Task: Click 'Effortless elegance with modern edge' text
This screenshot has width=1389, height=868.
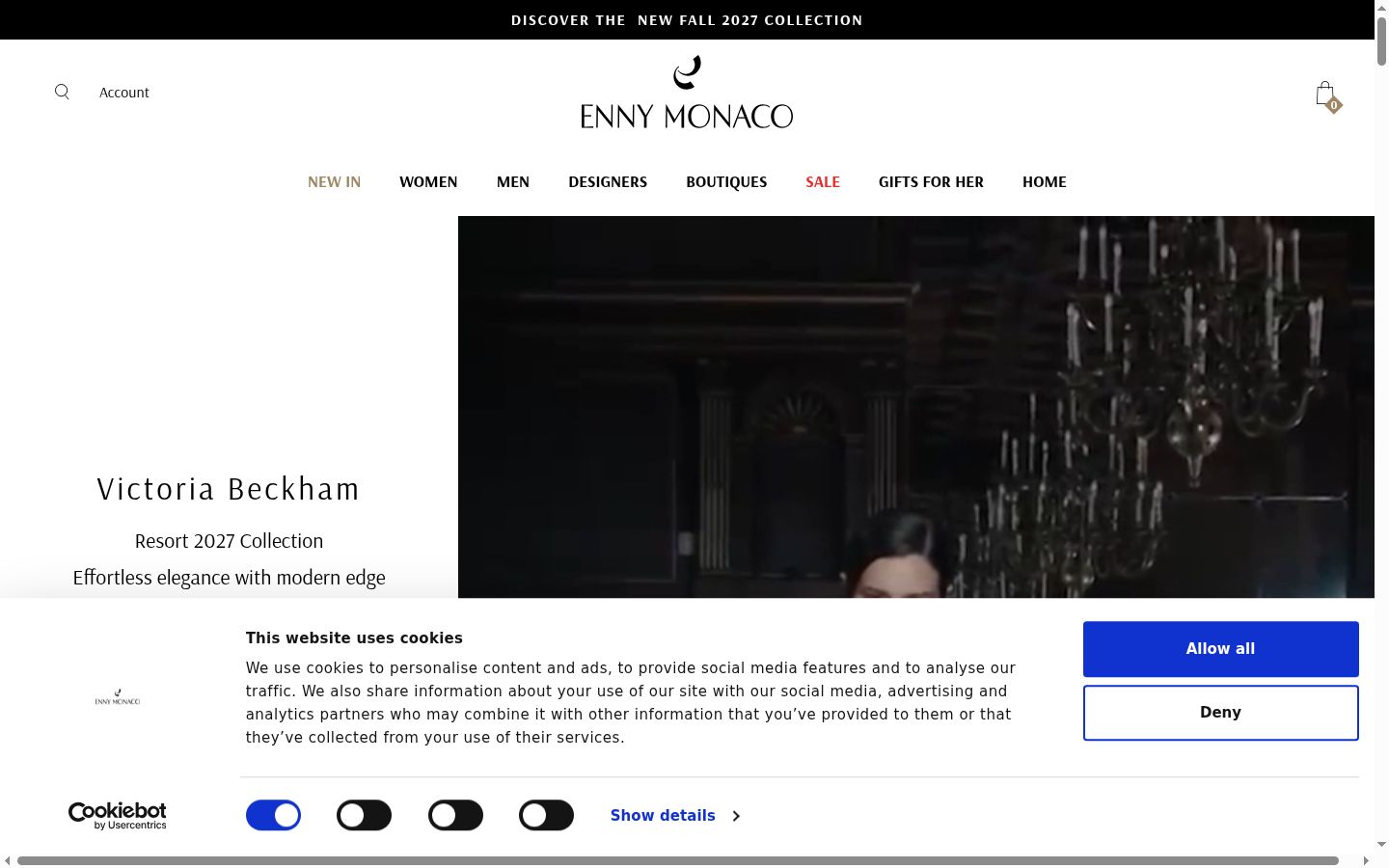Action: [x=229, y=578]
